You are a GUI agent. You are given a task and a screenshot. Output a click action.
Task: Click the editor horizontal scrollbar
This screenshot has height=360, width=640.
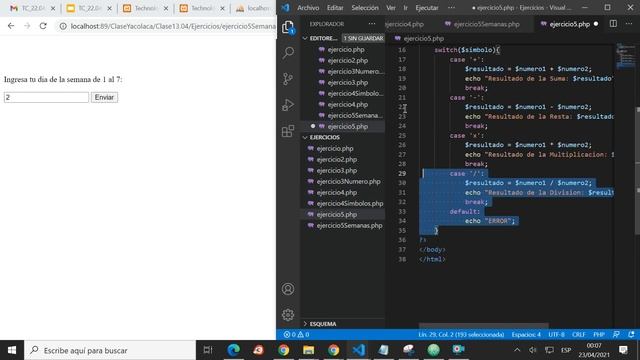[484, 326]
